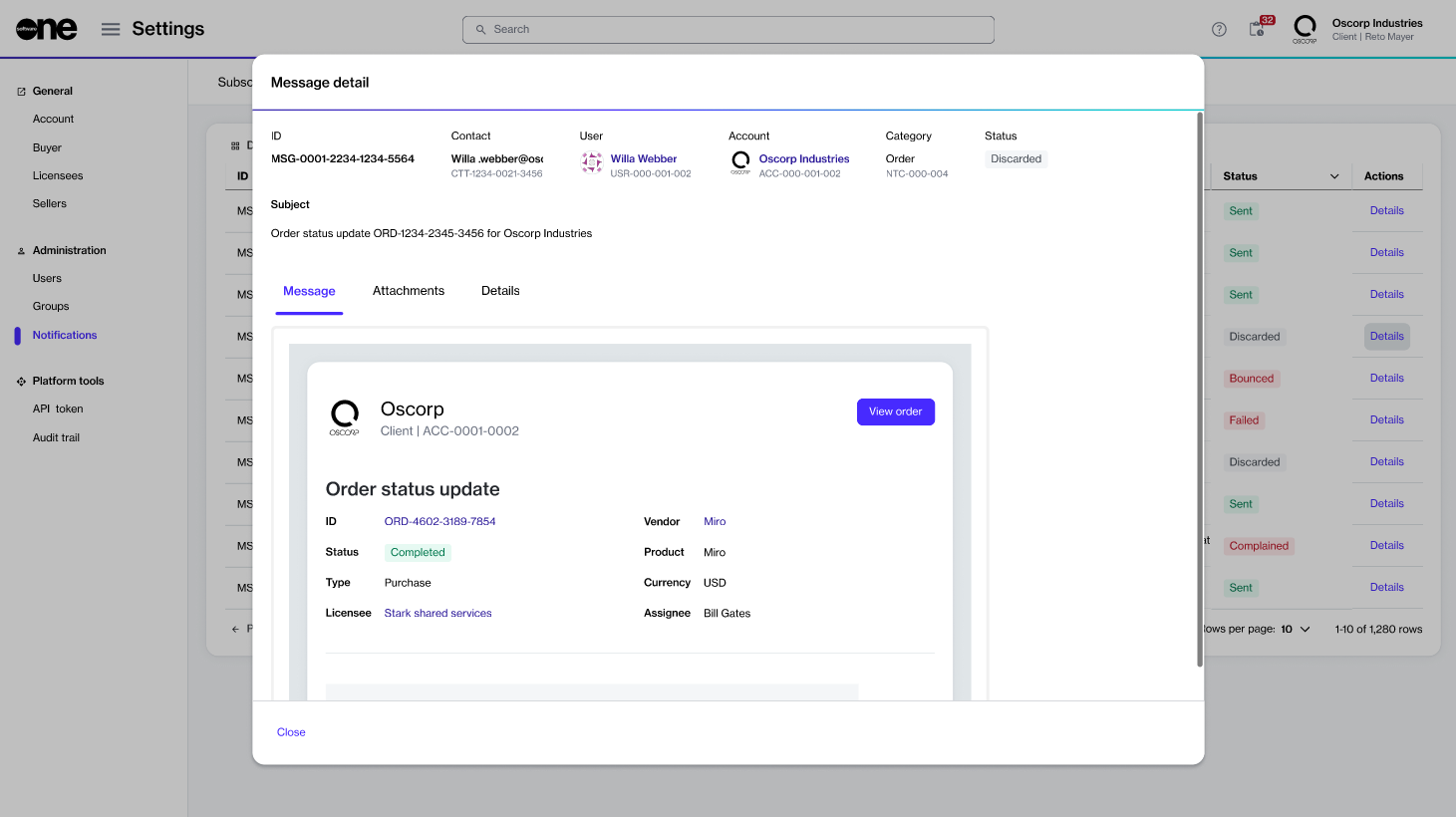Open order link ORD-4602-3189-7854
Image resolution: width=1456 pixels, height=817 pixels.
point(439,521)
